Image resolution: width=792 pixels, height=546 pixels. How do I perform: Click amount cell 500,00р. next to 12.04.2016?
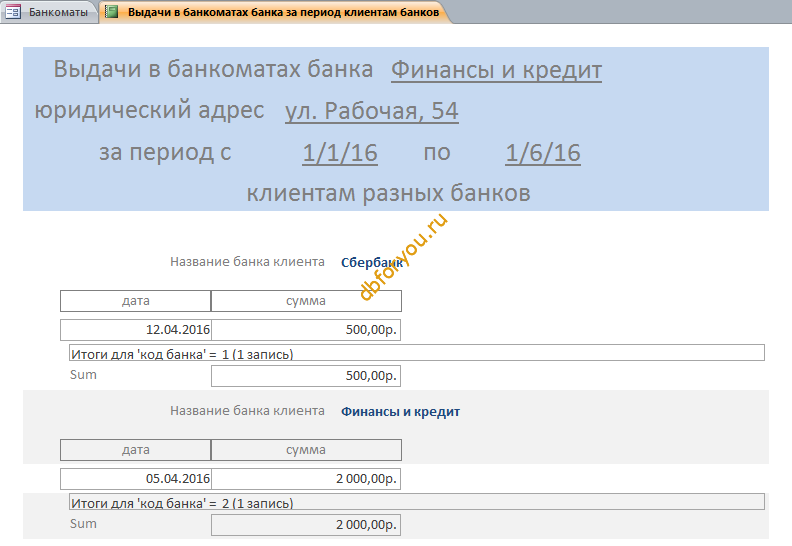(x=306, y=330)
